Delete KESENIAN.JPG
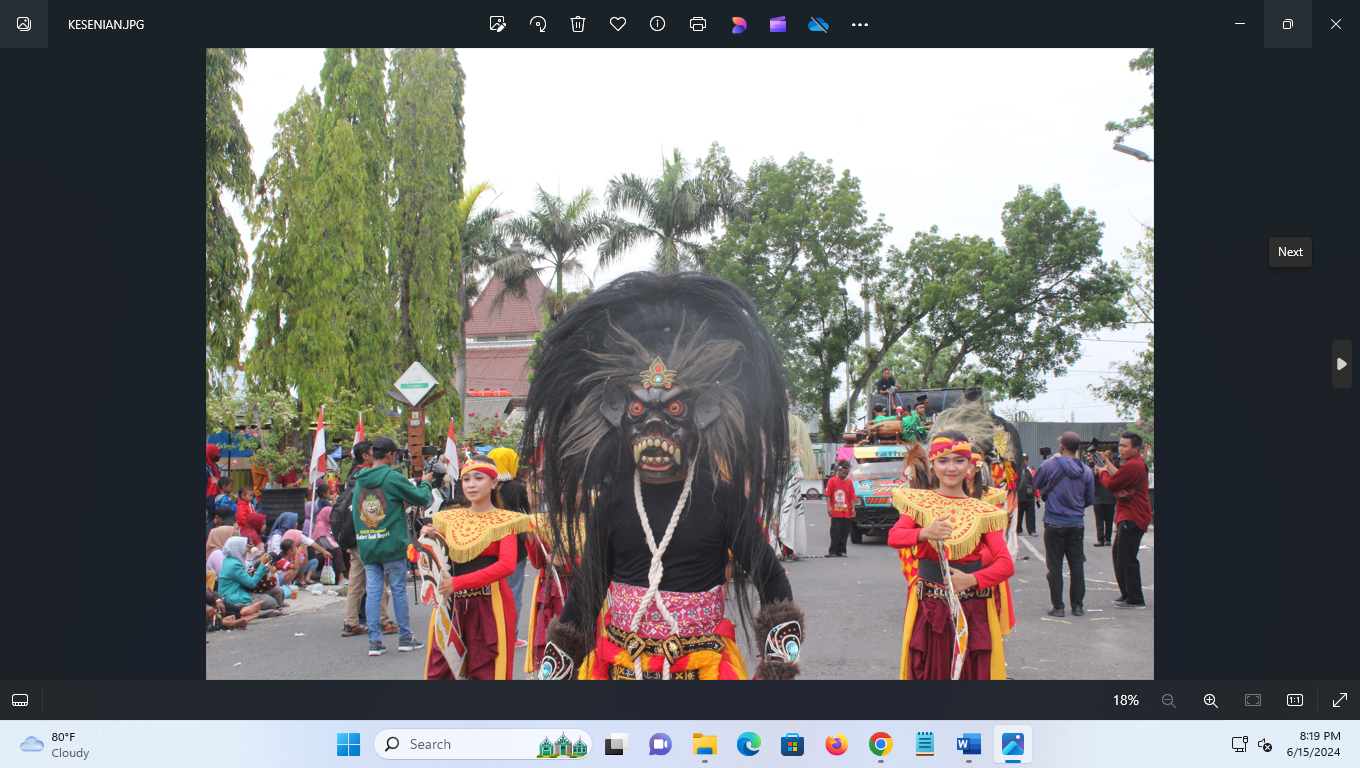 [577, 24]
